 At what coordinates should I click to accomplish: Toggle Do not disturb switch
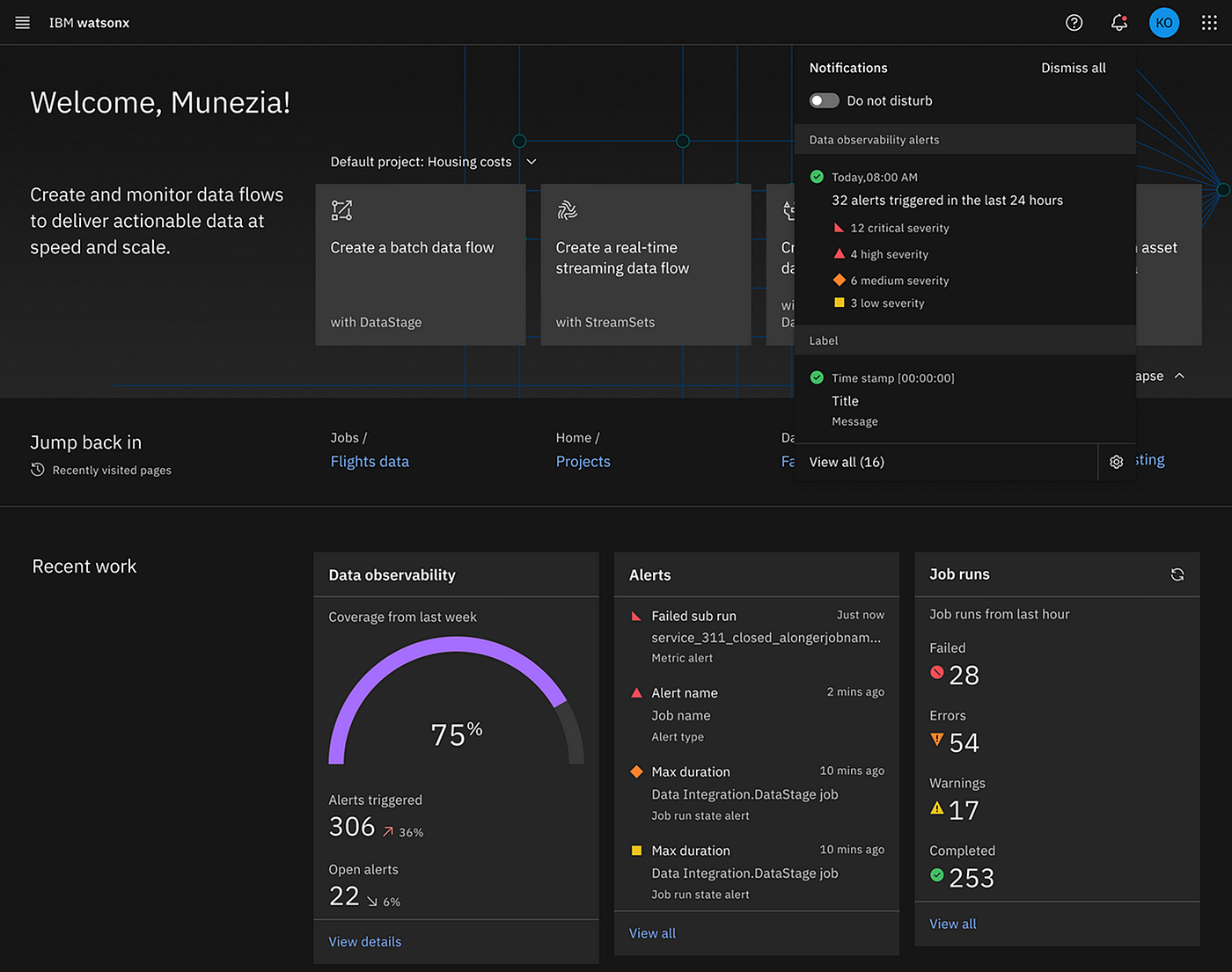pyautogui.click(x=824, y=100)
